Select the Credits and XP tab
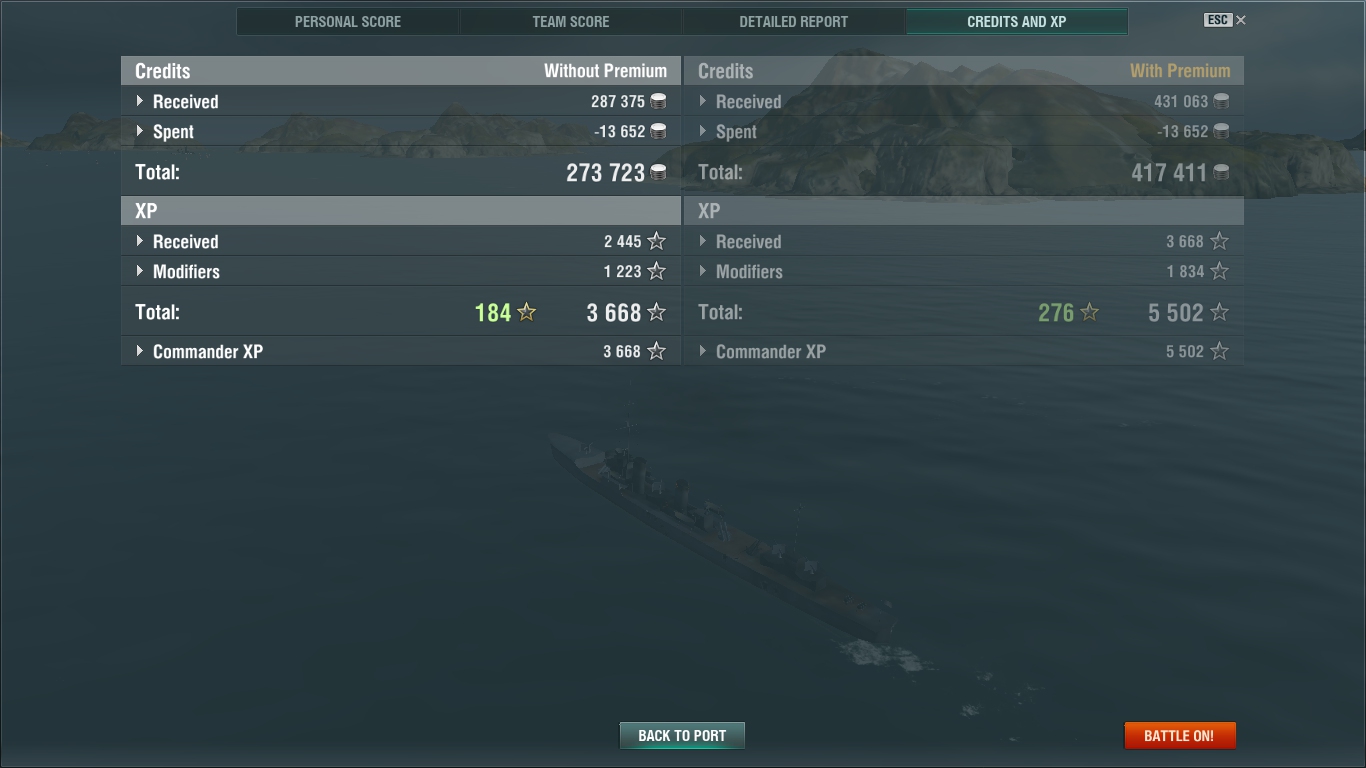Image resolution: width=1366 pixels, height=768 pixels. point(1017,21)
